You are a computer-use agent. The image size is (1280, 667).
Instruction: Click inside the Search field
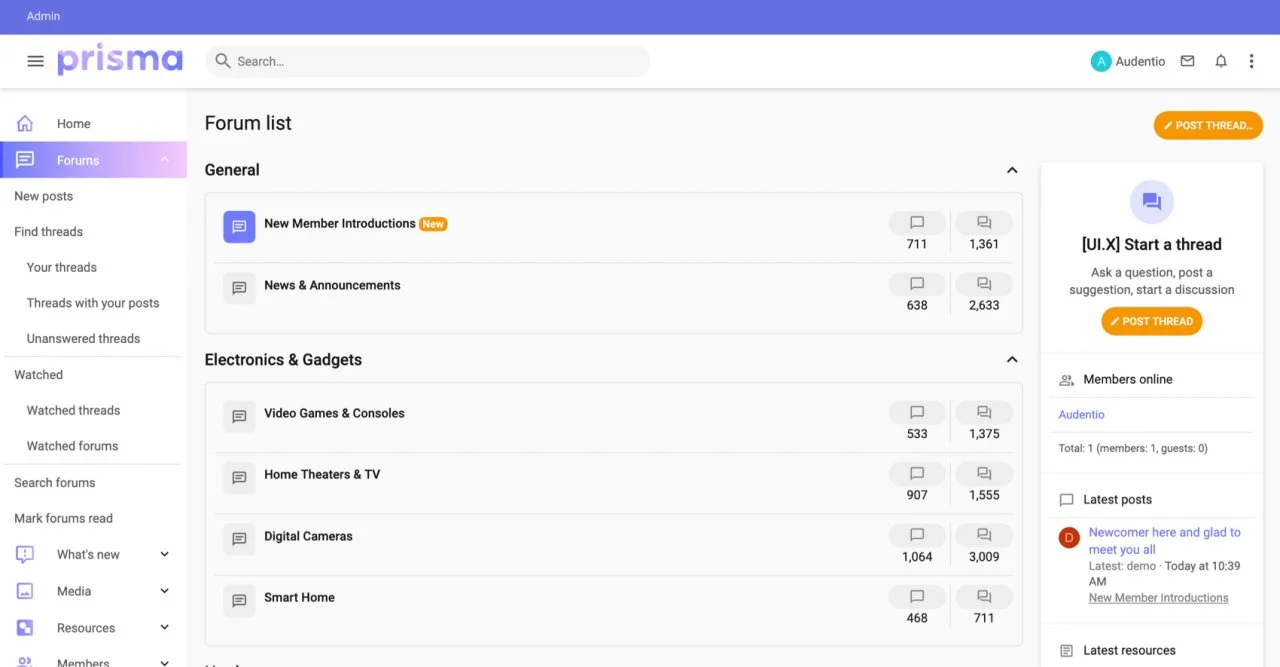click(x=428, y=61)
